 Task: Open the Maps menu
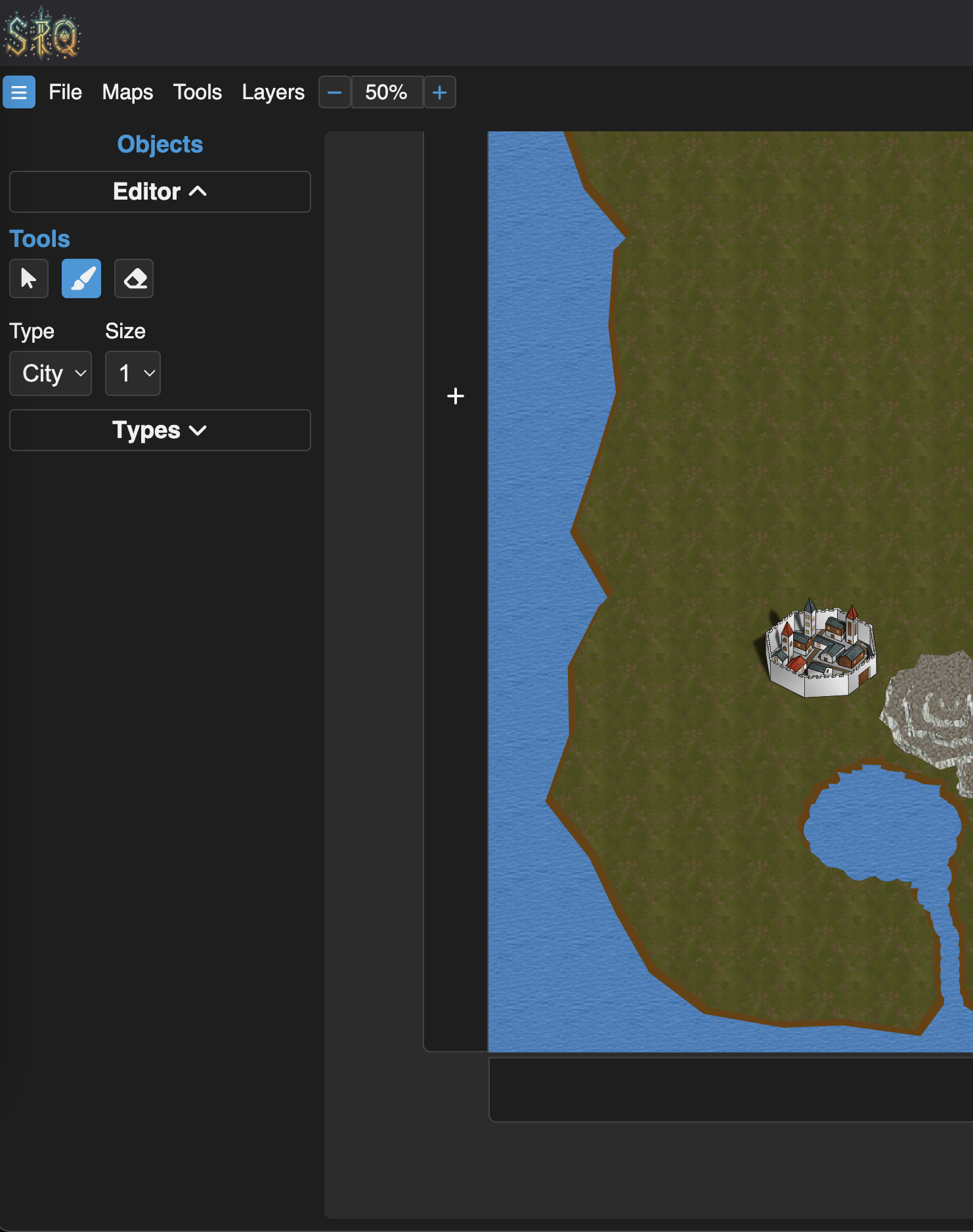pyautogui.click(x=127, y=92)
